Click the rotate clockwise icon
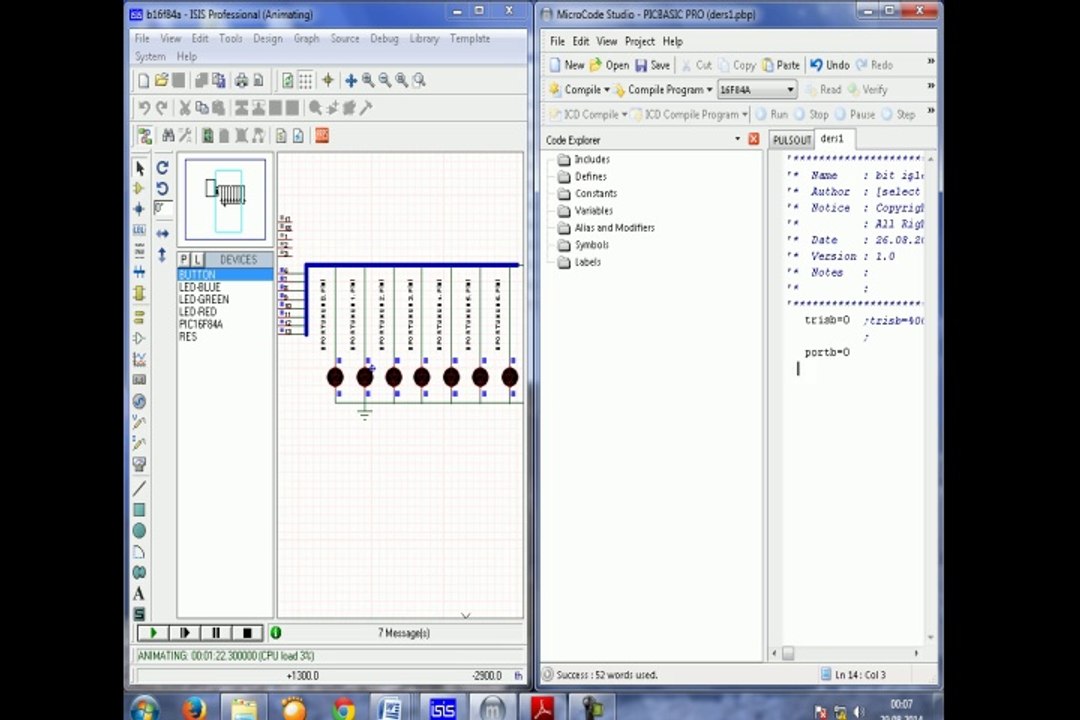Screen dimensions: 1080x720 pyautogui.click(x=162, y=167)
